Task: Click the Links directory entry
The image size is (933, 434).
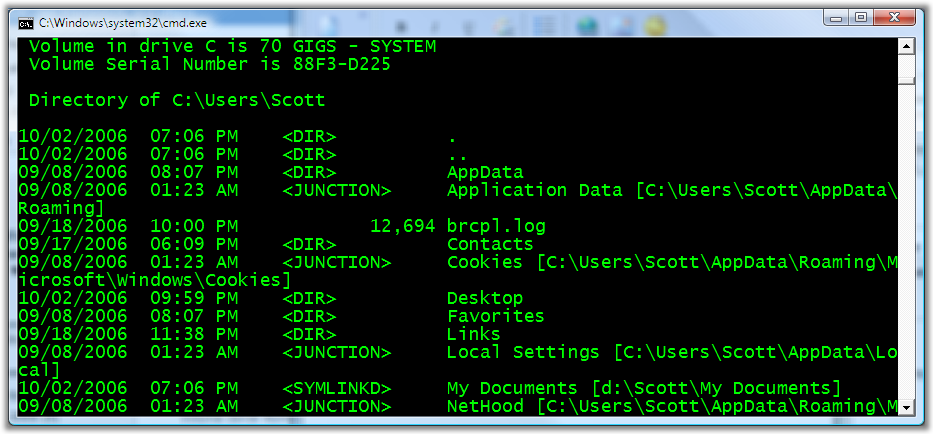Action: [x=474, y=334]
